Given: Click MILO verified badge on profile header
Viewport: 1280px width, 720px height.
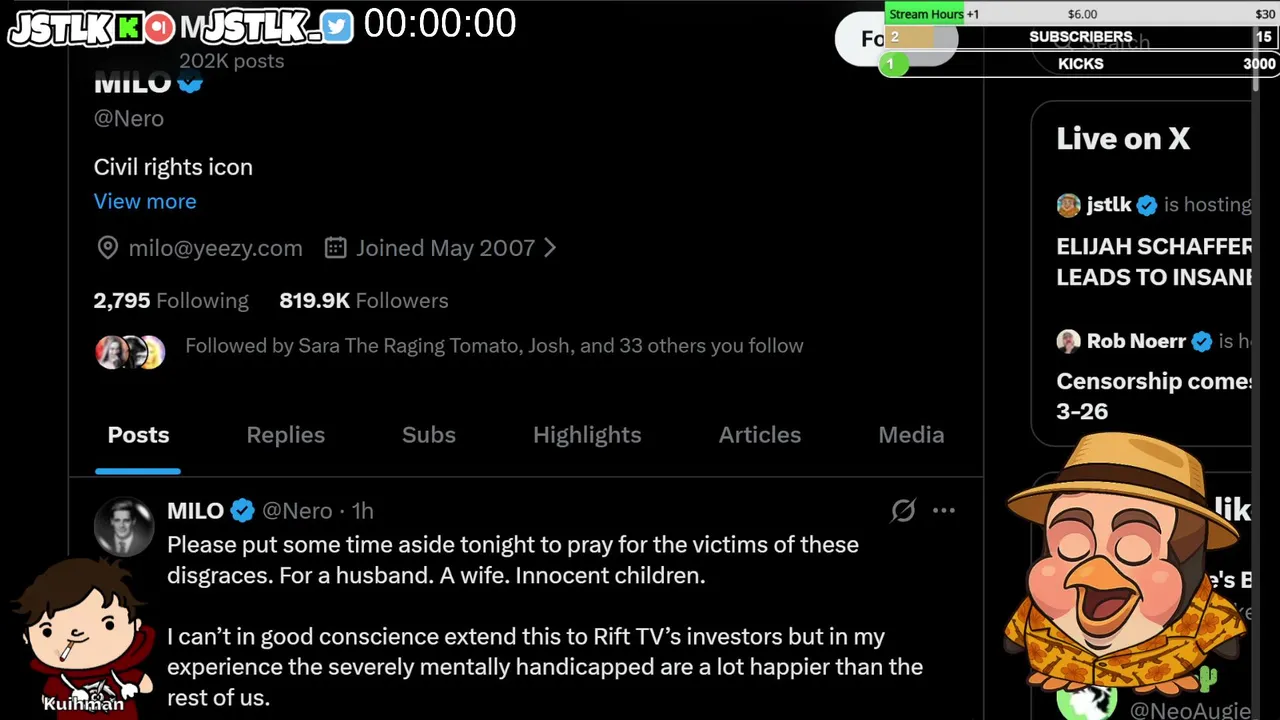Looking at the screenshot, I should click(x=190, y=83).
